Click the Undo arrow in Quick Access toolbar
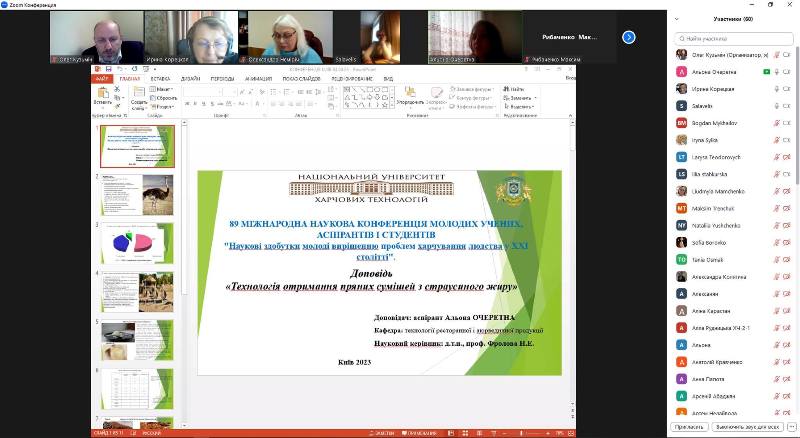The height and width of the screenshot is (438, 800). (119, 69)
